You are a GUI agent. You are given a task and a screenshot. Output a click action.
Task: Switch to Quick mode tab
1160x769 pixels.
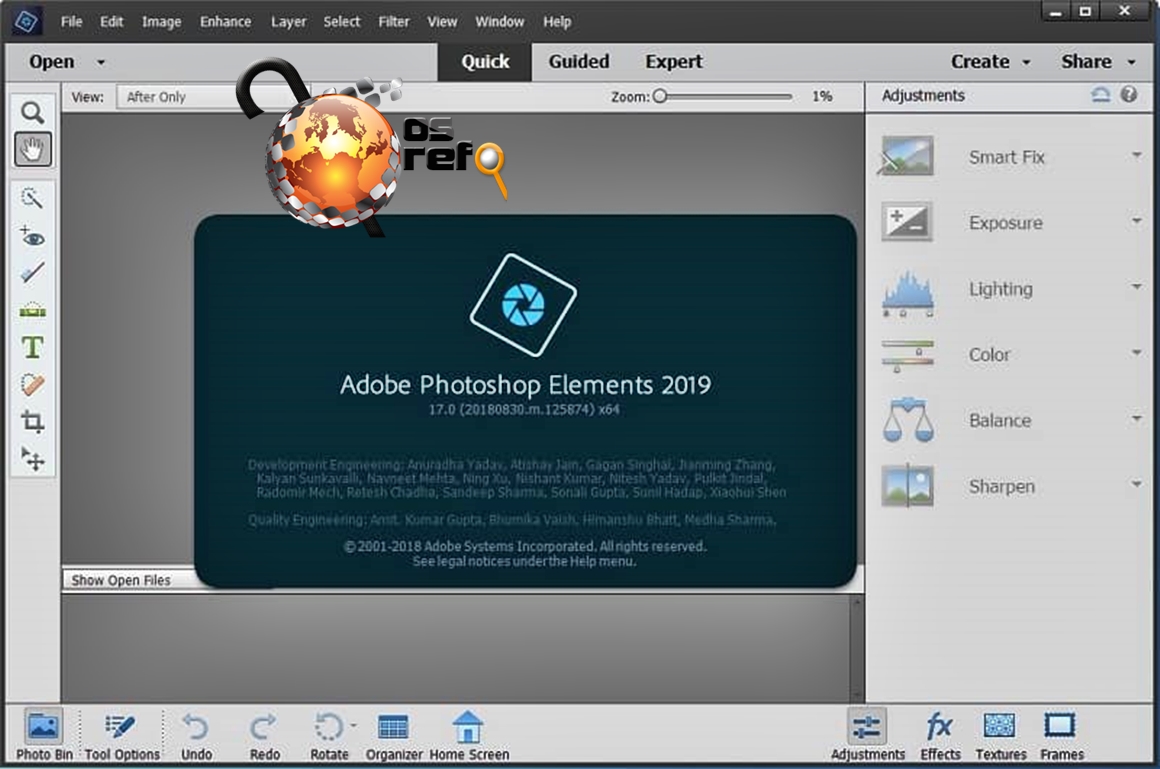coord(485,61)
